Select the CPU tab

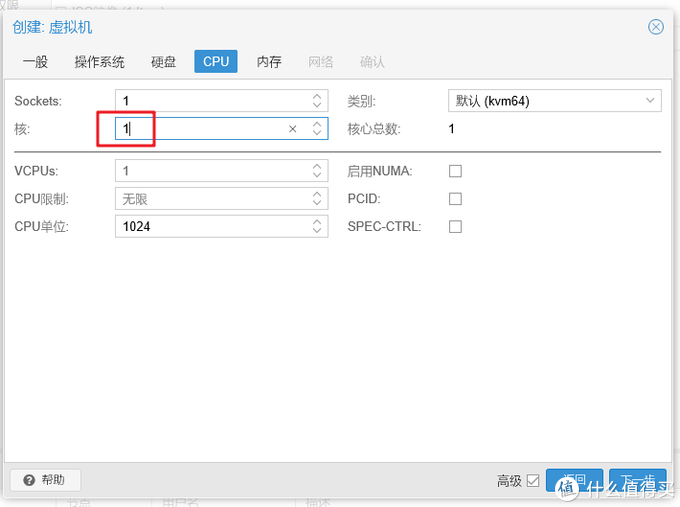coord(216,62)
